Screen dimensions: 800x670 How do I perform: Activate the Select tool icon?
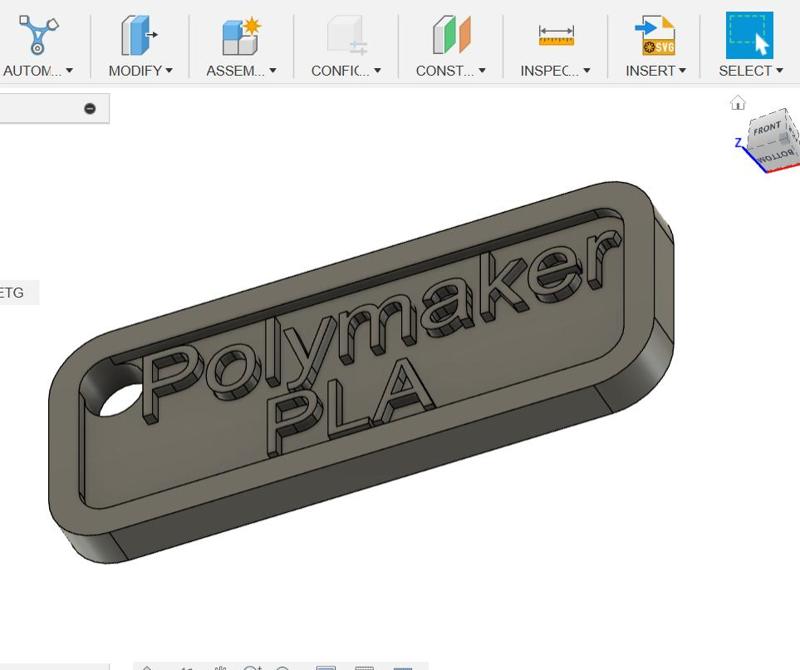749,36
